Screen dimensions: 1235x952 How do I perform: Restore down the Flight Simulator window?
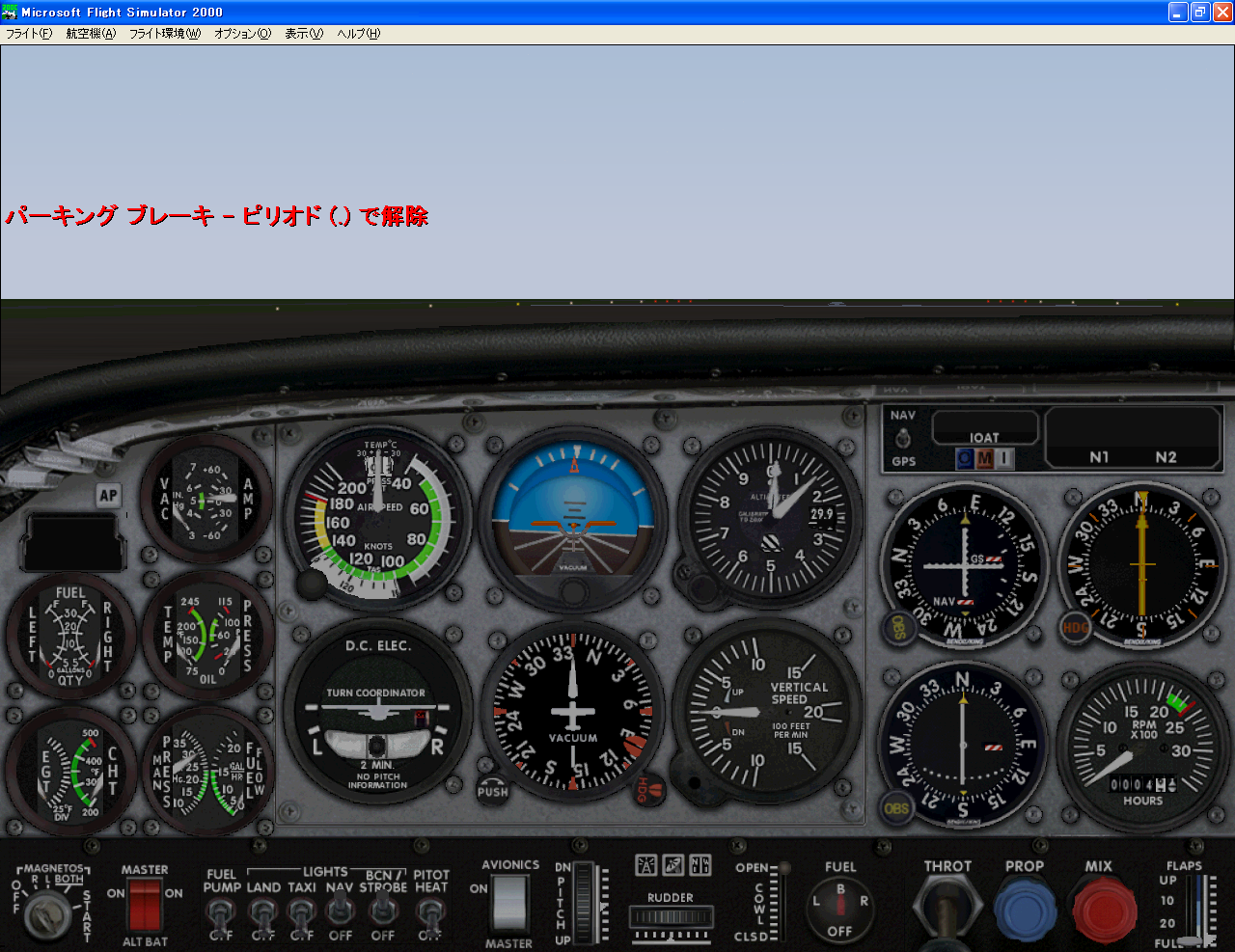click(x=1200, y=12)
